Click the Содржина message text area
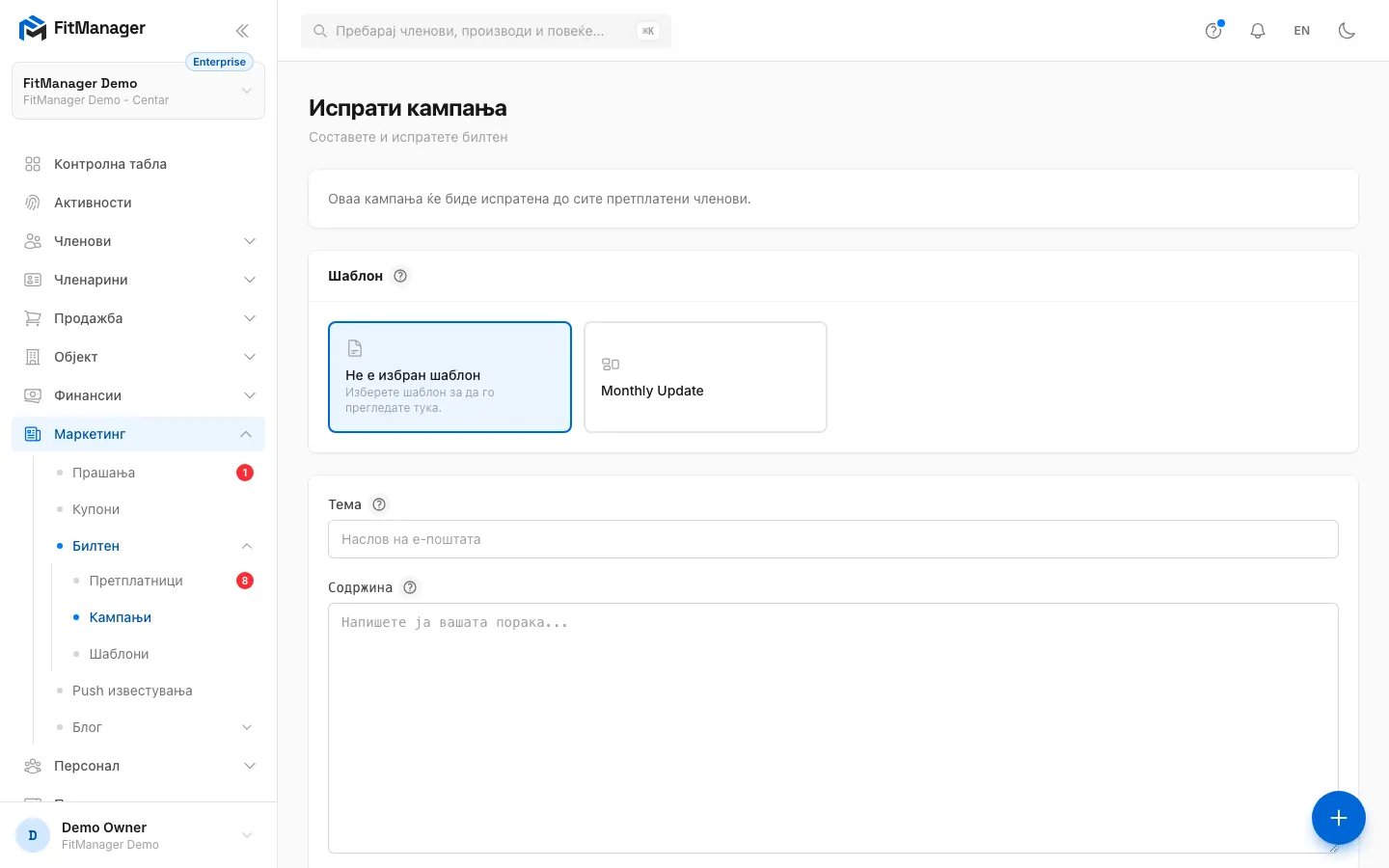Screen dimensions: 1389x868 [833, 728]
